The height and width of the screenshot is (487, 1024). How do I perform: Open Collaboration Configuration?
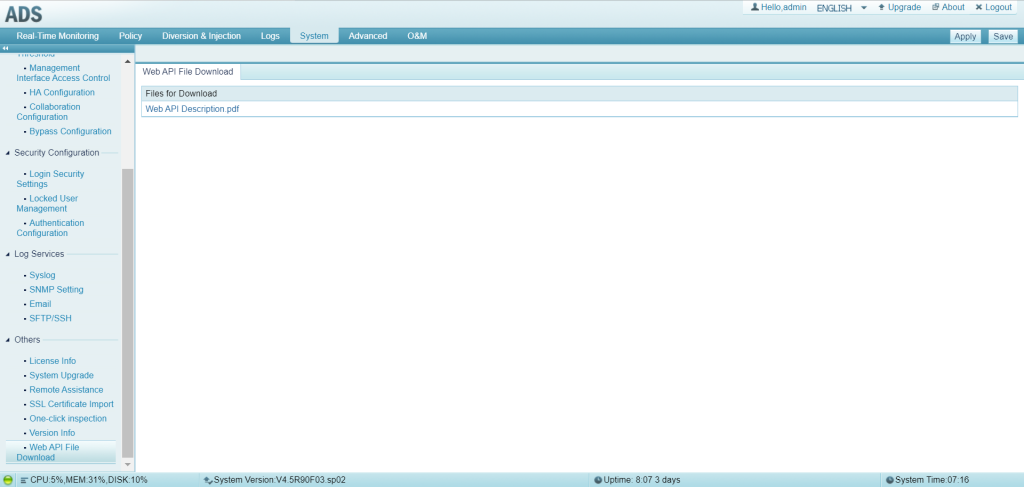point(48,112)
